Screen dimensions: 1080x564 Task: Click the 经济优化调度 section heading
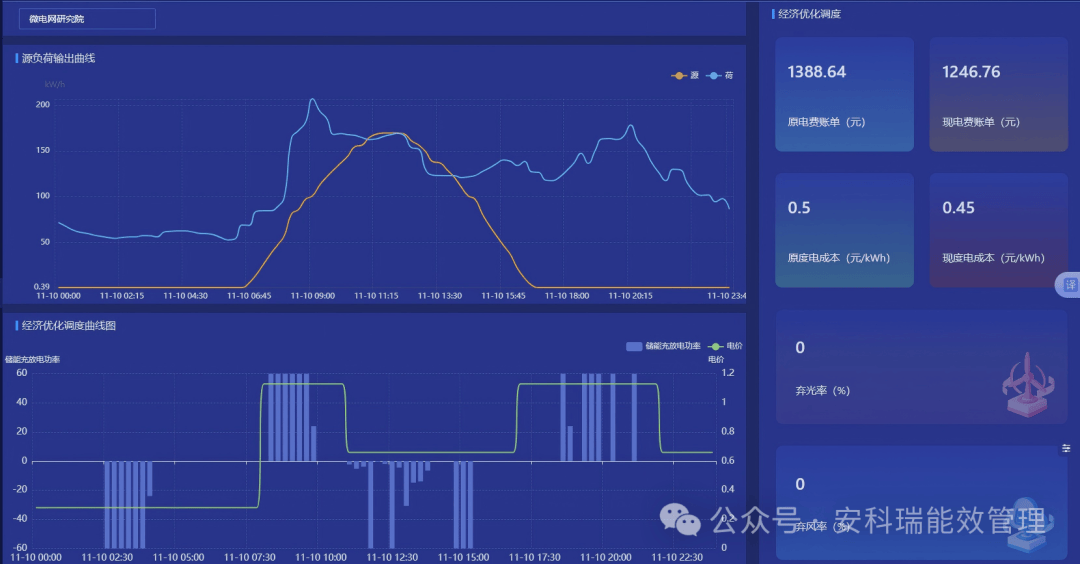[x=809, y=14]
